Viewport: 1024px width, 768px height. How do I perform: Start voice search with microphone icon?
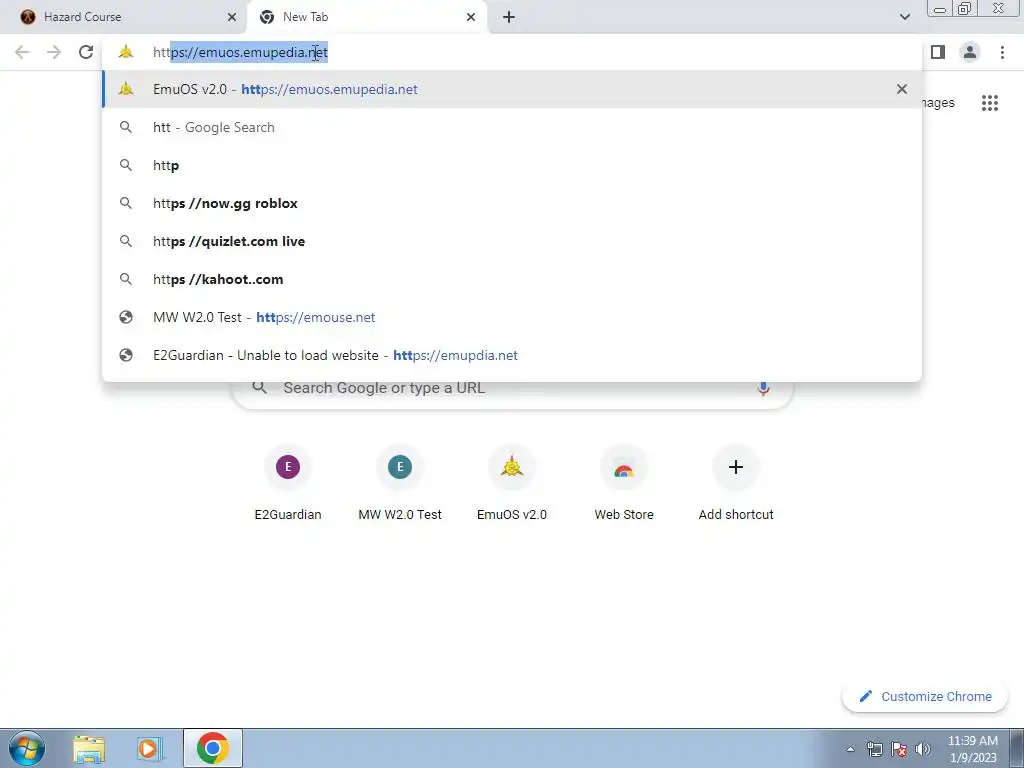763,389
